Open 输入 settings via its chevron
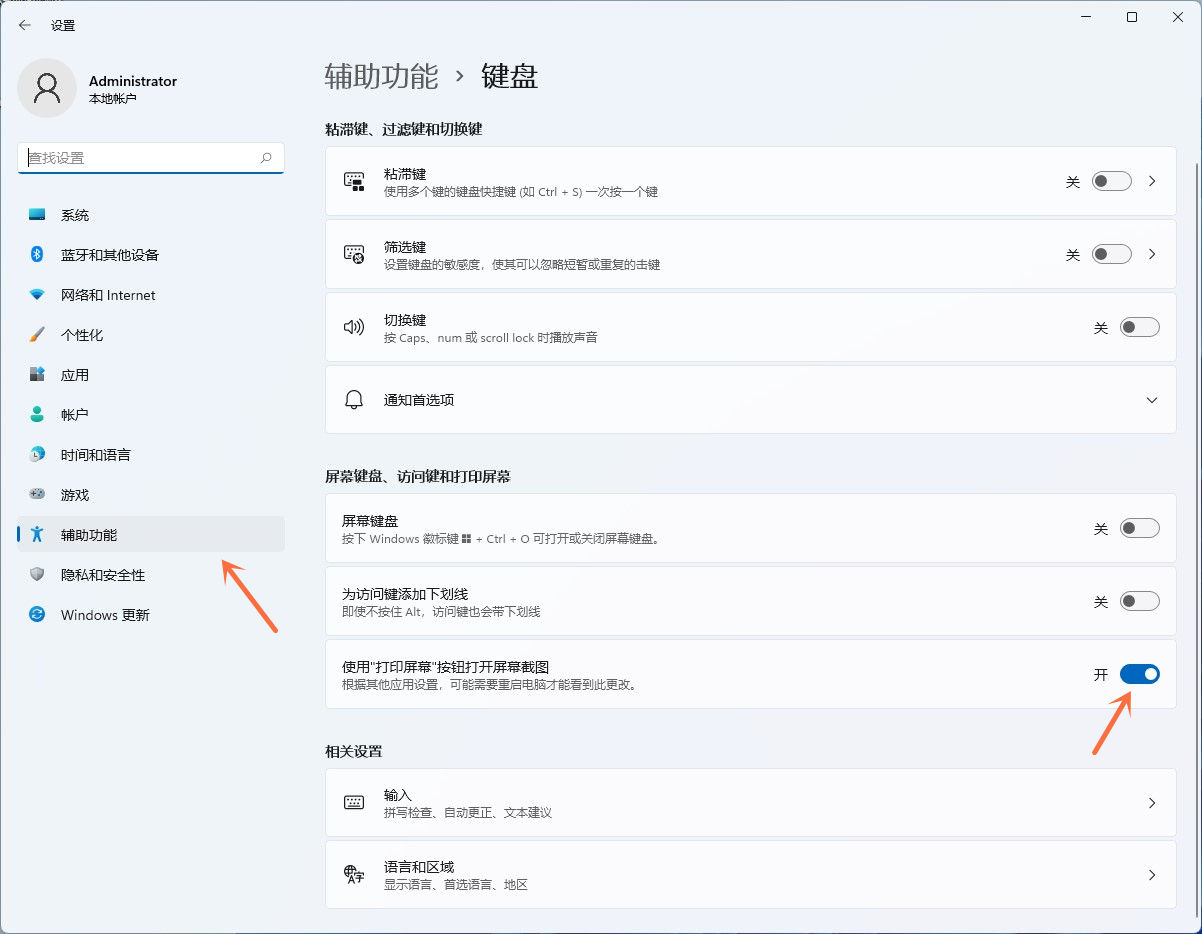1202x934 pixels. (x=1152, y=802)
